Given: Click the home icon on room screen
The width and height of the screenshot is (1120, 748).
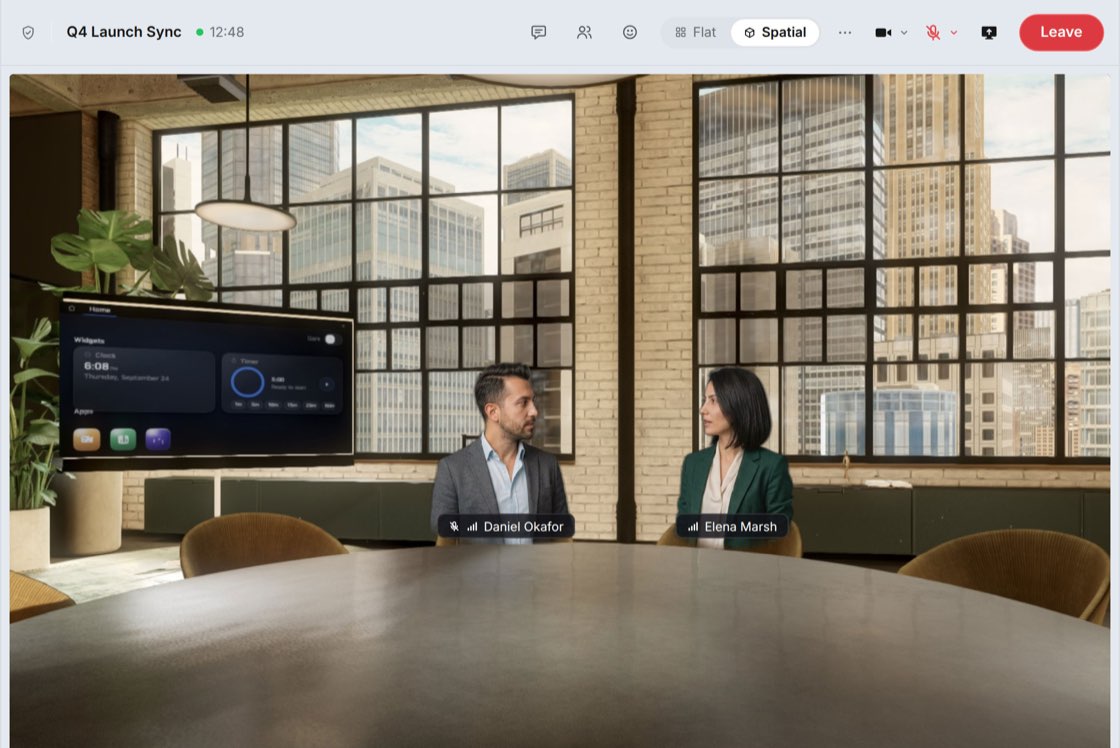Looking at the screenshot, I should pos(71,308).
